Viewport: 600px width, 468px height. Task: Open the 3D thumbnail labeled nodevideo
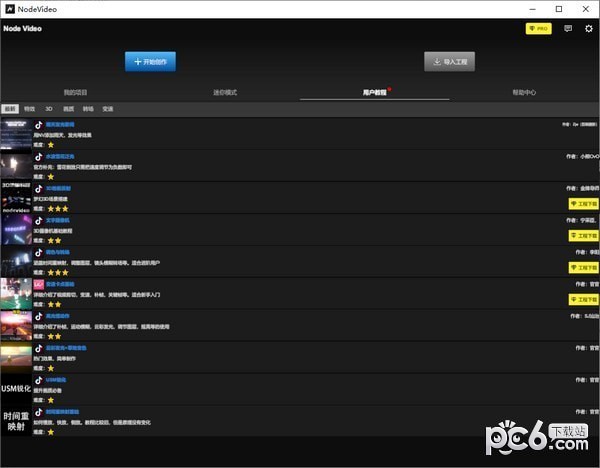tap(16, 197)
